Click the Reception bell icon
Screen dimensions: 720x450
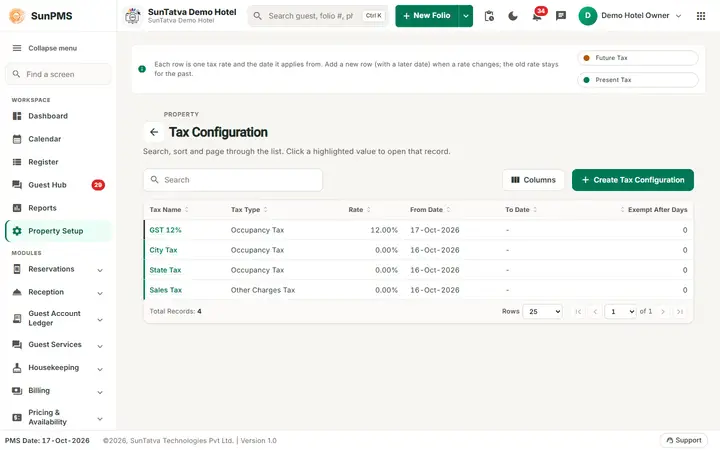tap(17, 292)
